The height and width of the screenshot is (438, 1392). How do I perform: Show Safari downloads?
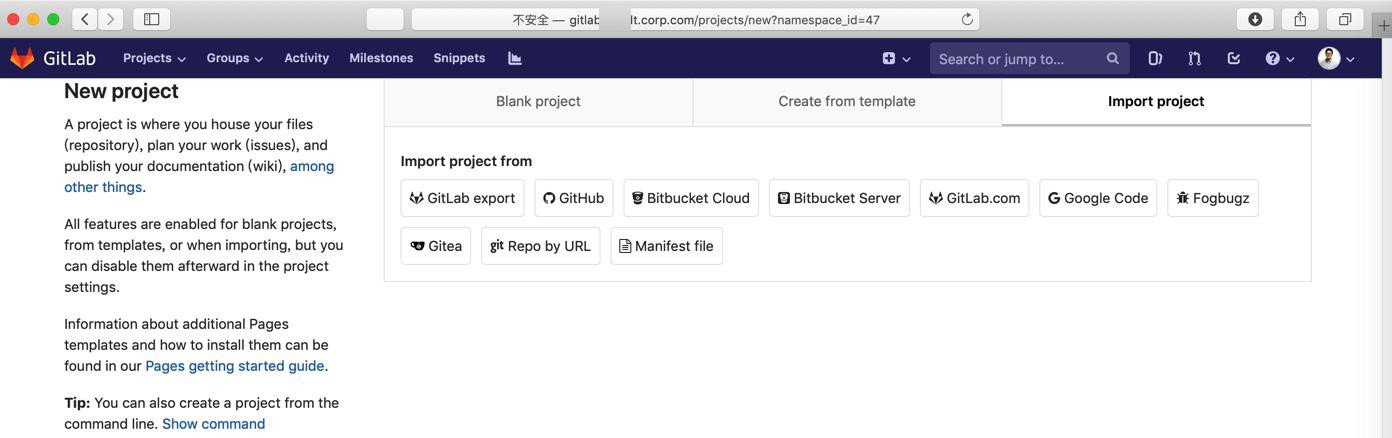[1255, 19]
